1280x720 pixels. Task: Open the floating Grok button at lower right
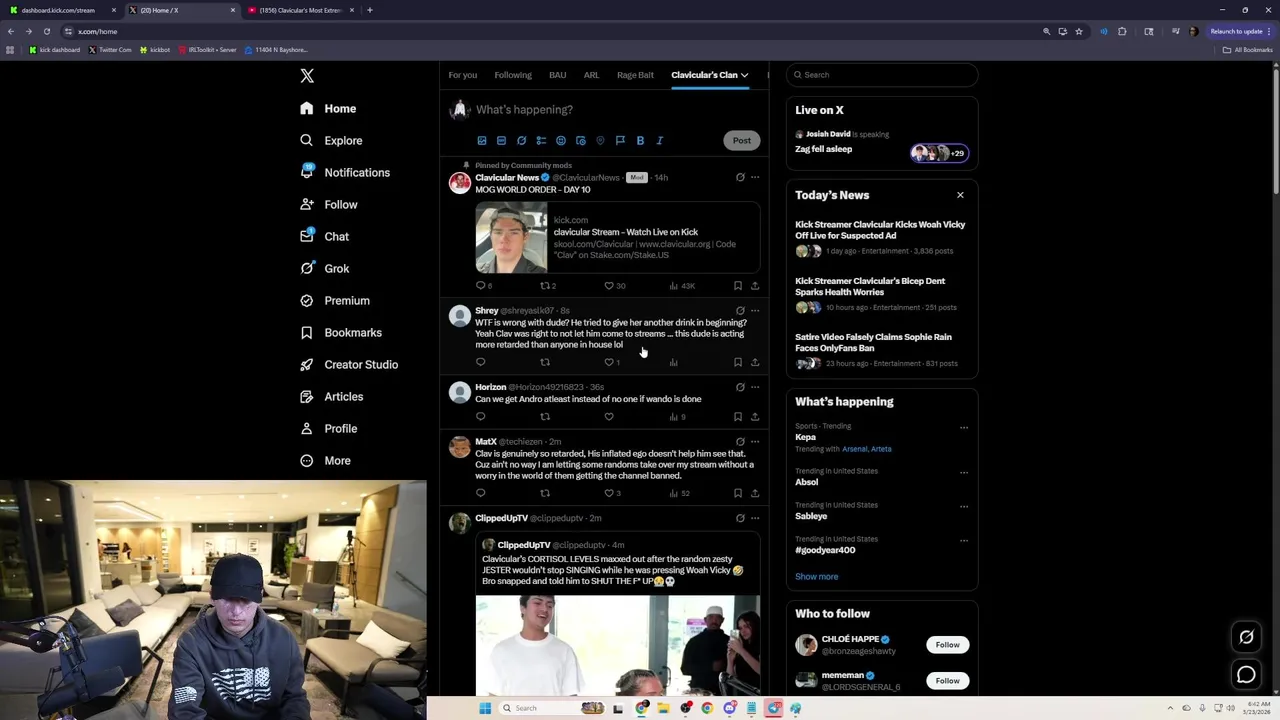point(1246,637)
